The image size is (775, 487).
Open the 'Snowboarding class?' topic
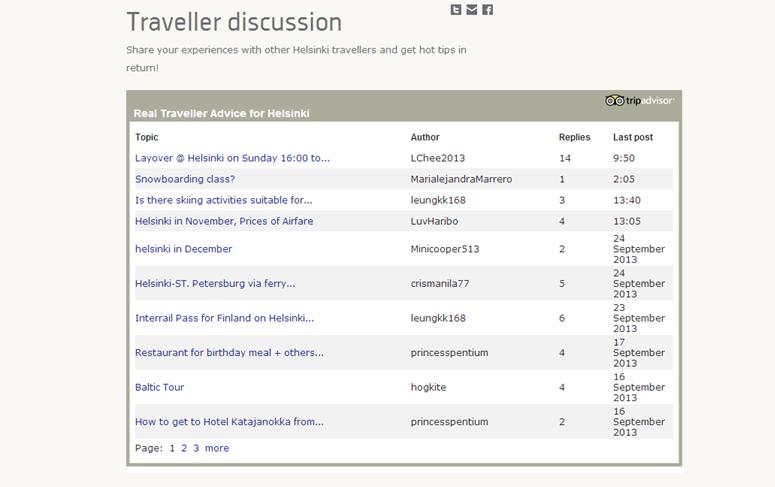pos(185,179)
